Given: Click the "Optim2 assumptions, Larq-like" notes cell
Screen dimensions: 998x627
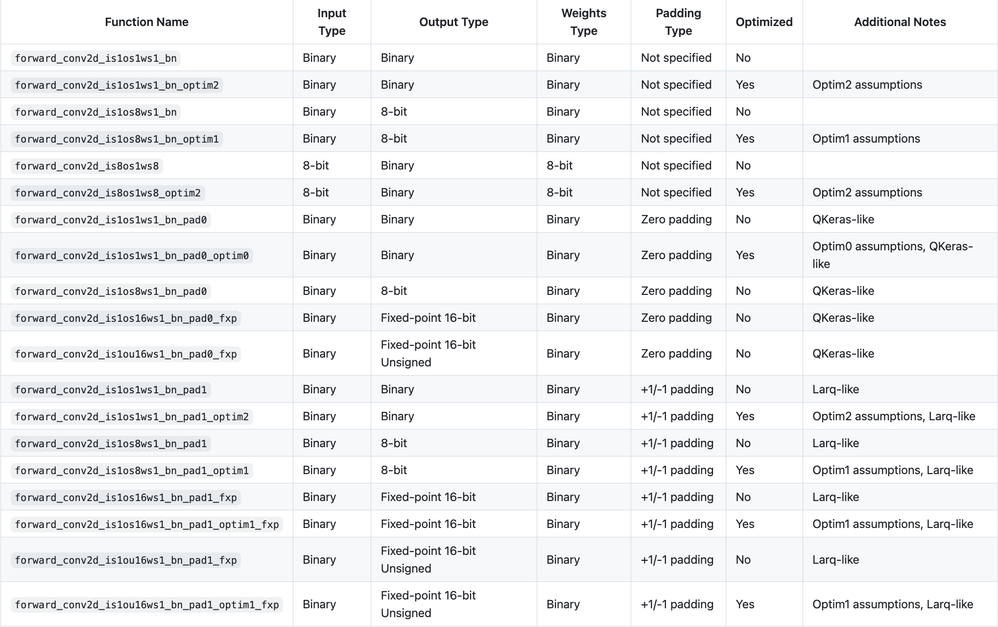Looking at the screenshot, I should tap(893, 417).
